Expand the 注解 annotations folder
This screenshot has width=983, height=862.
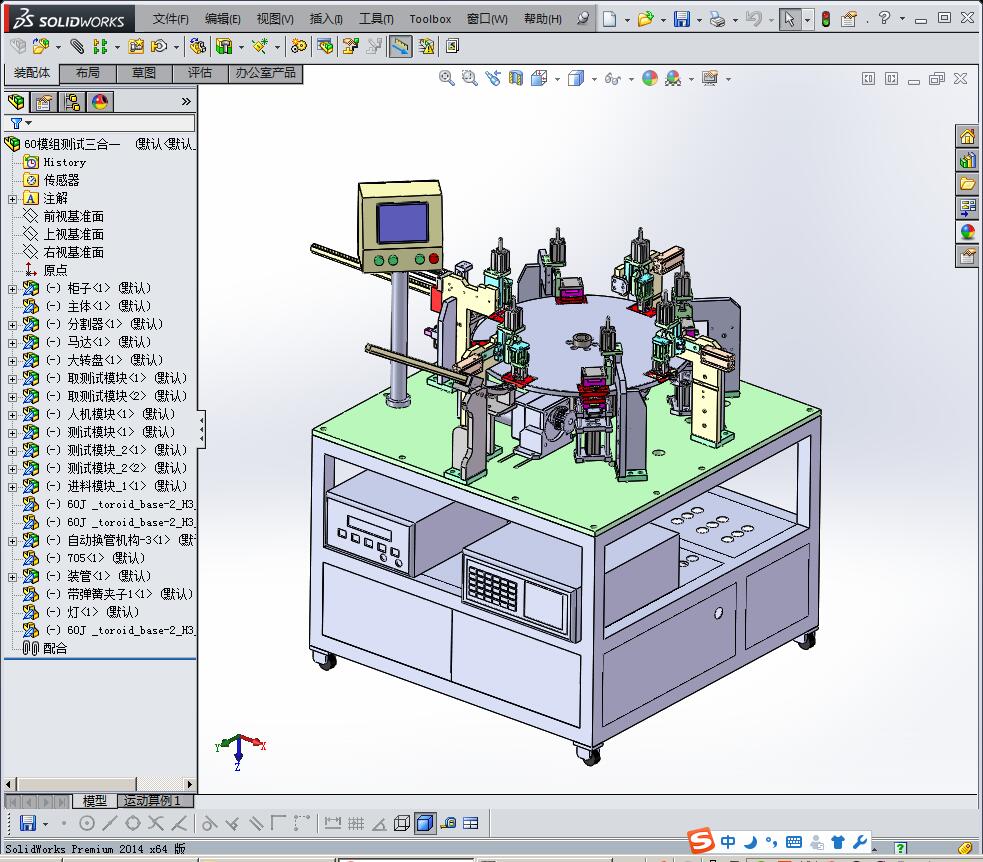point(13,198)
